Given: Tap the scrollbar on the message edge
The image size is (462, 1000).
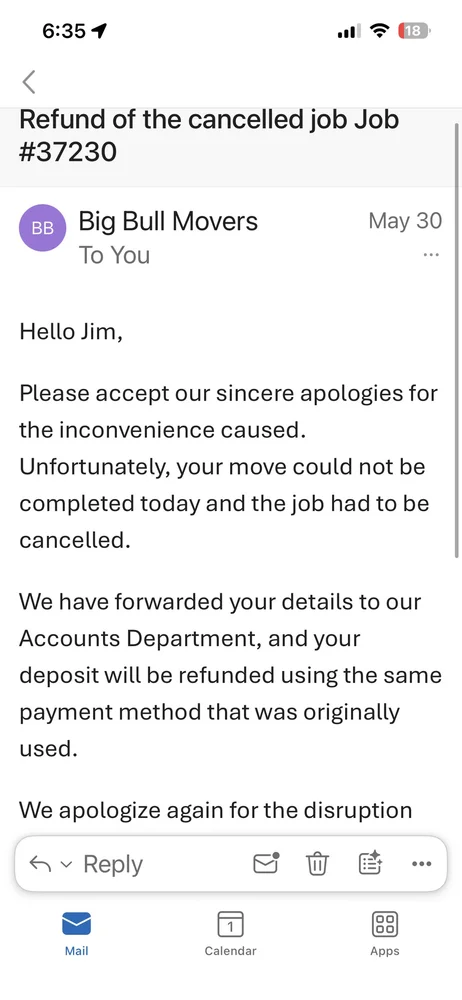Looking at the screenshot, I should pyautogui.click(x=457, y=338).
